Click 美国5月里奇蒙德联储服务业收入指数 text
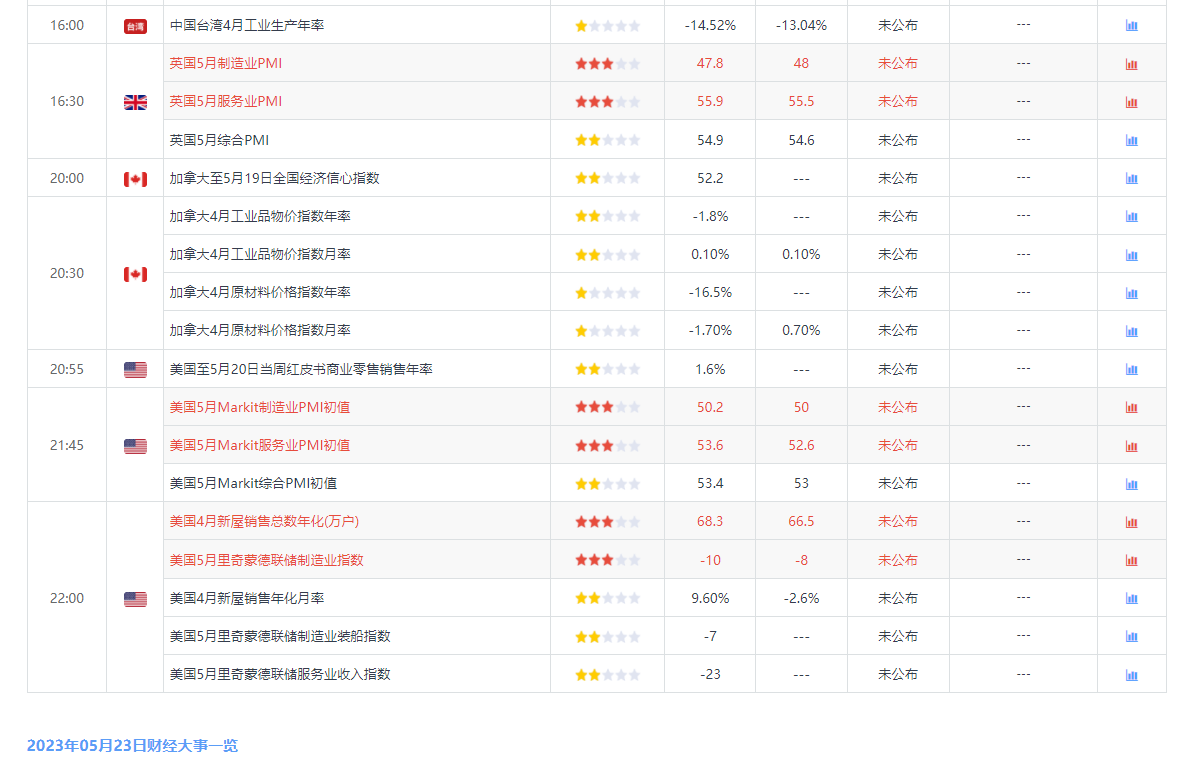Image resolution: width=1185 pixels, height=762 pixels. (x=280, y=674)
